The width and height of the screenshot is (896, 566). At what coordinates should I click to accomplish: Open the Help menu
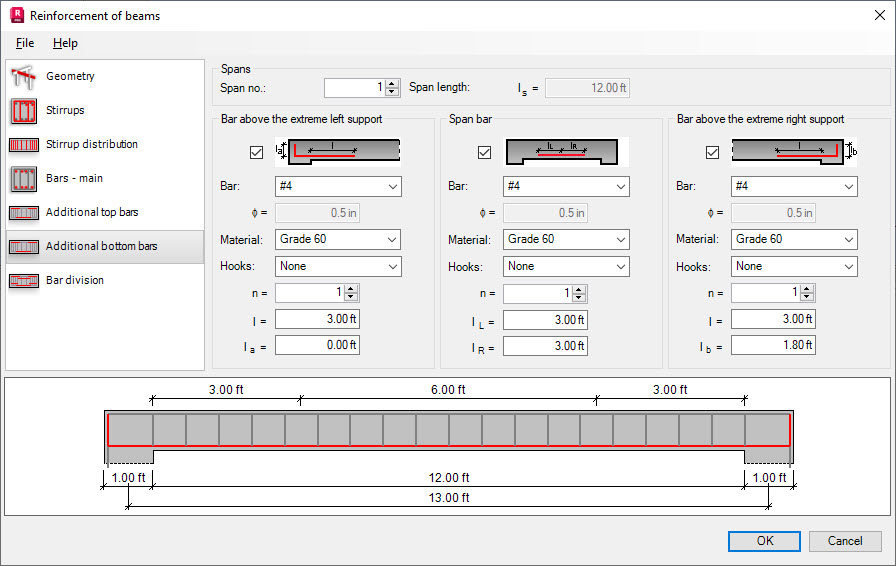tap(65, 43)
